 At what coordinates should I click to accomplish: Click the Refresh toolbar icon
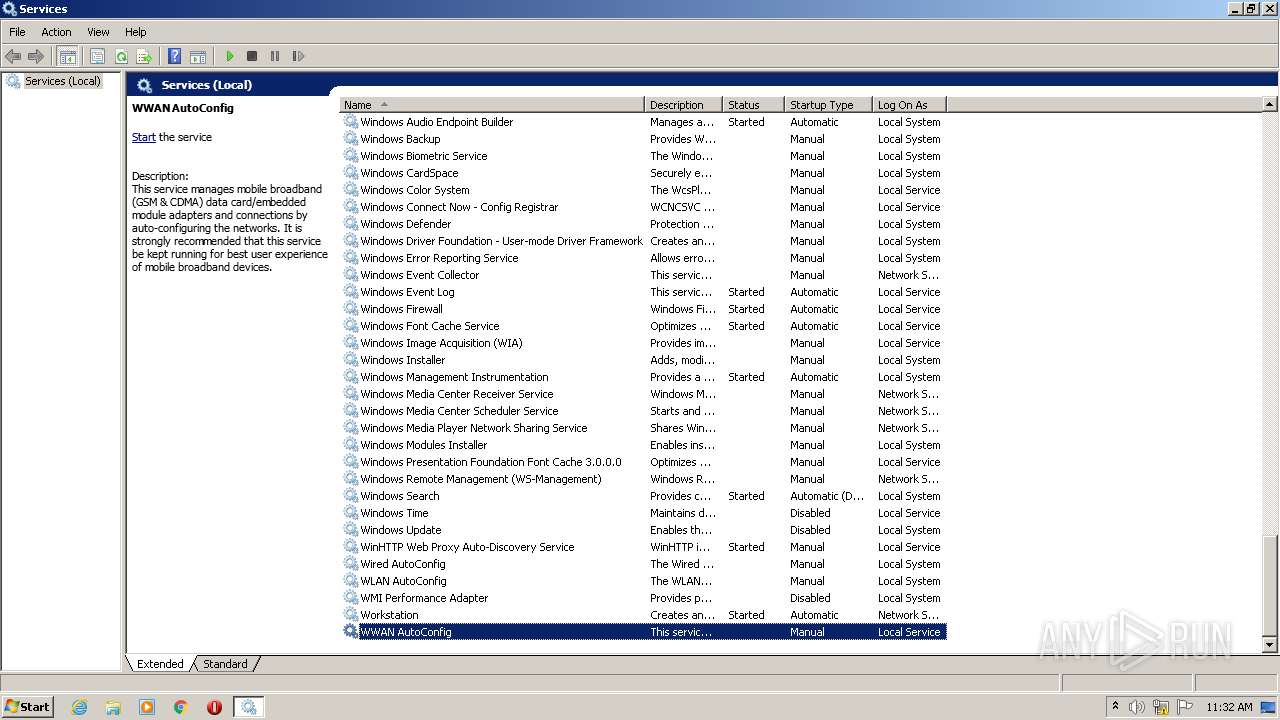121,56
